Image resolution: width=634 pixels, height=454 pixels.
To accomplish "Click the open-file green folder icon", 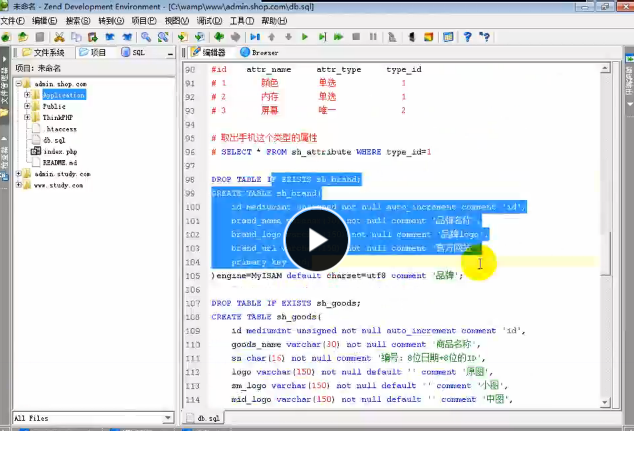I will pos(23,37).
